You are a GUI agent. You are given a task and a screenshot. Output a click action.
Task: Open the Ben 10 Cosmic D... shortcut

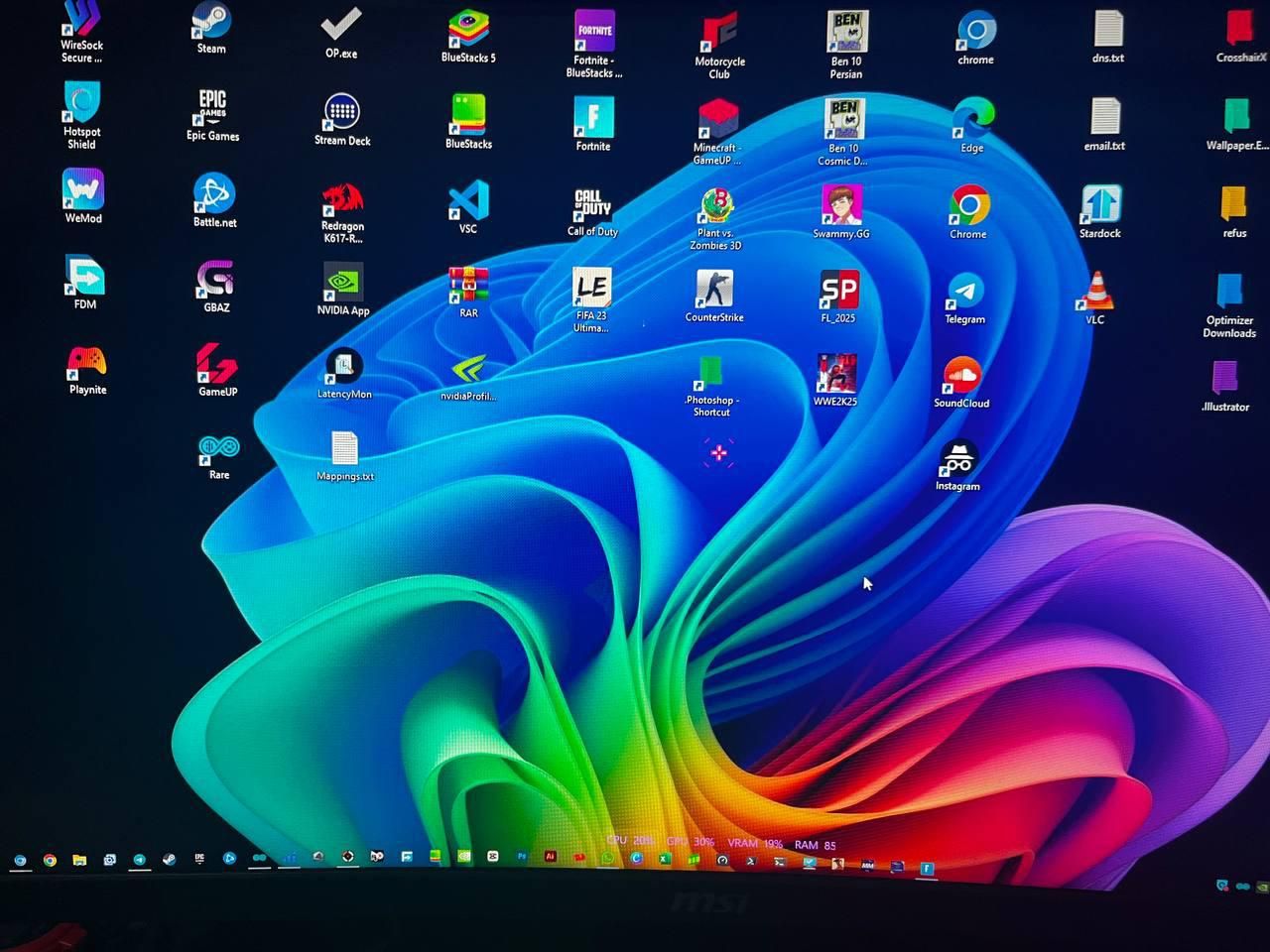[x=843, y=132]
